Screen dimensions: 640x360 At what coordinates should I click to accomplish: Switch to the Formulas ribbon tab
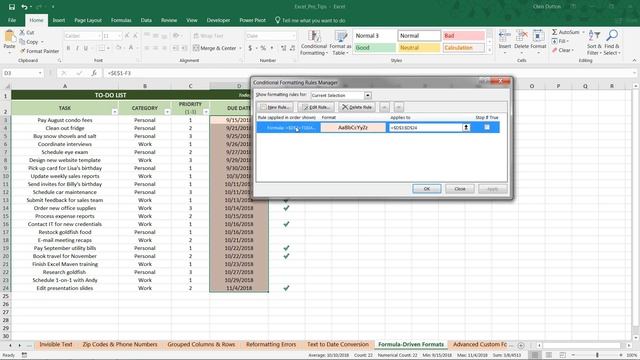121,20
